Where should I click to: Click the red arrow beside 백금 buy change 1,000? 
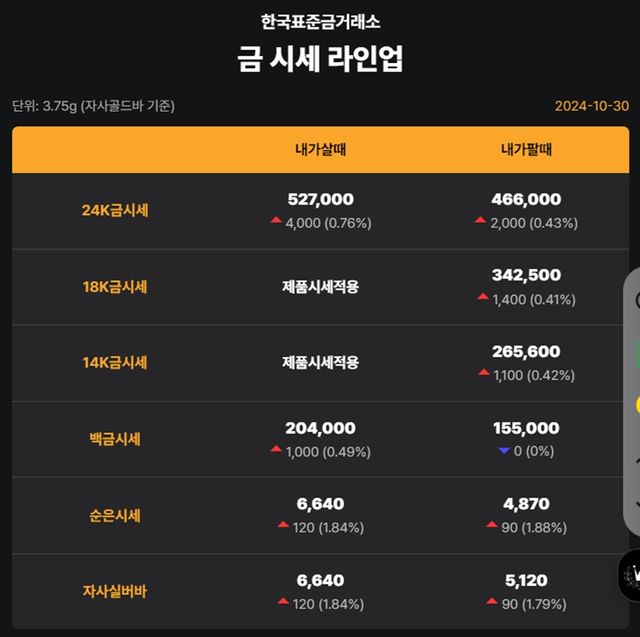coord(276,451)
